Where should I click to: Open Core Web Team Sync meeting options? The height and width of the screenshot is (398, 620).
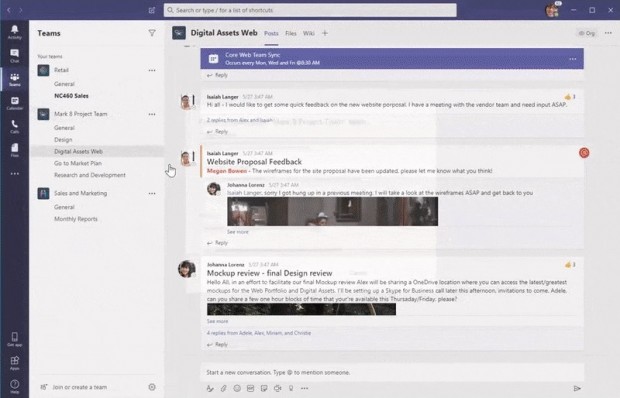pos(573,59)
